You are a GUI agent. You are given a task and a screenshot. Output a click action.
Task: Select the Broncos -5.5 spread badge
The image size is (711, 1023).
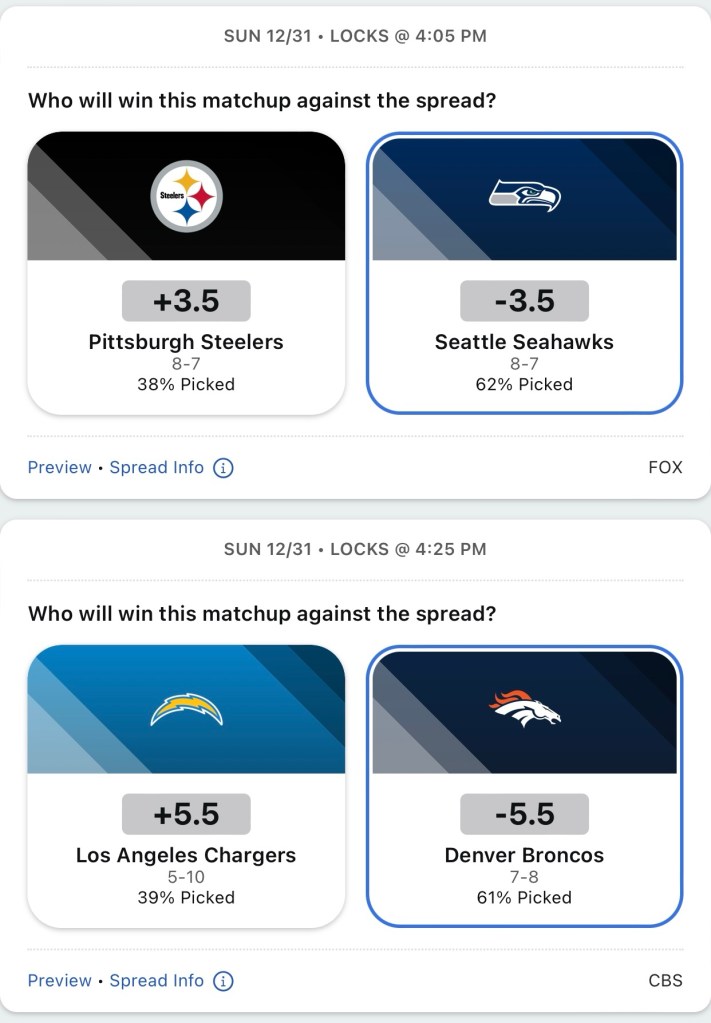pos(524,814)
